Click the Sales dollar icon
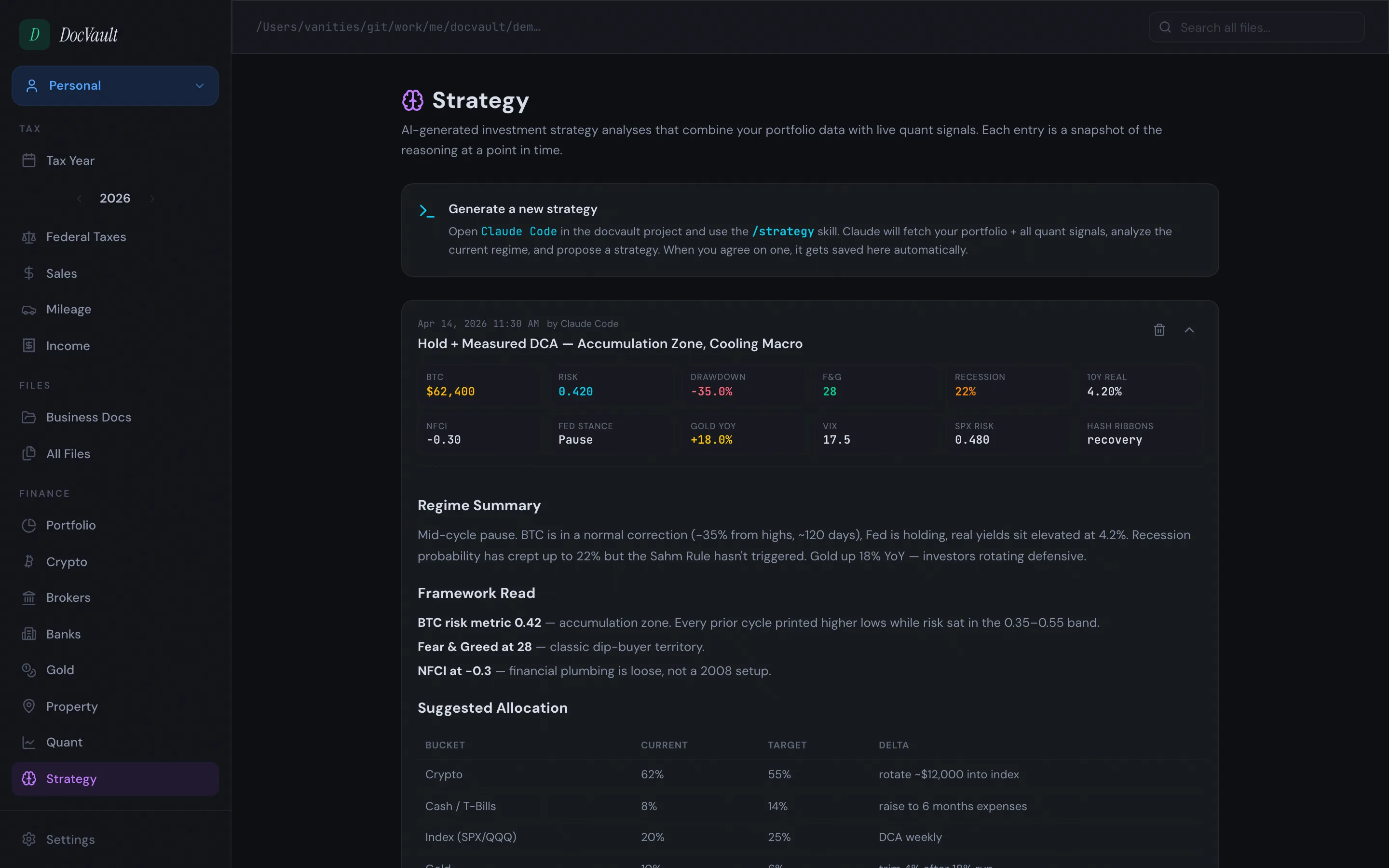The image size is (1389, 868). (29, 273)
